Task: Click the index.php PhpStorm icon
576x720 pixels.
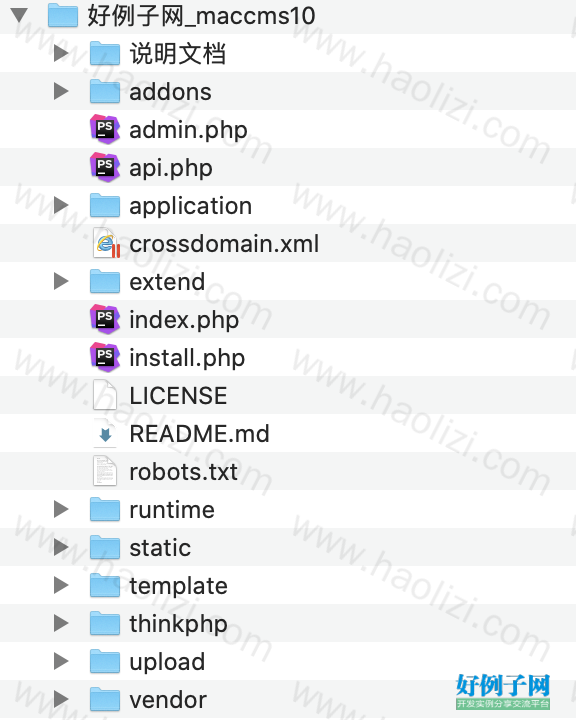Action: pyautogui.click(x=105, y=319)
